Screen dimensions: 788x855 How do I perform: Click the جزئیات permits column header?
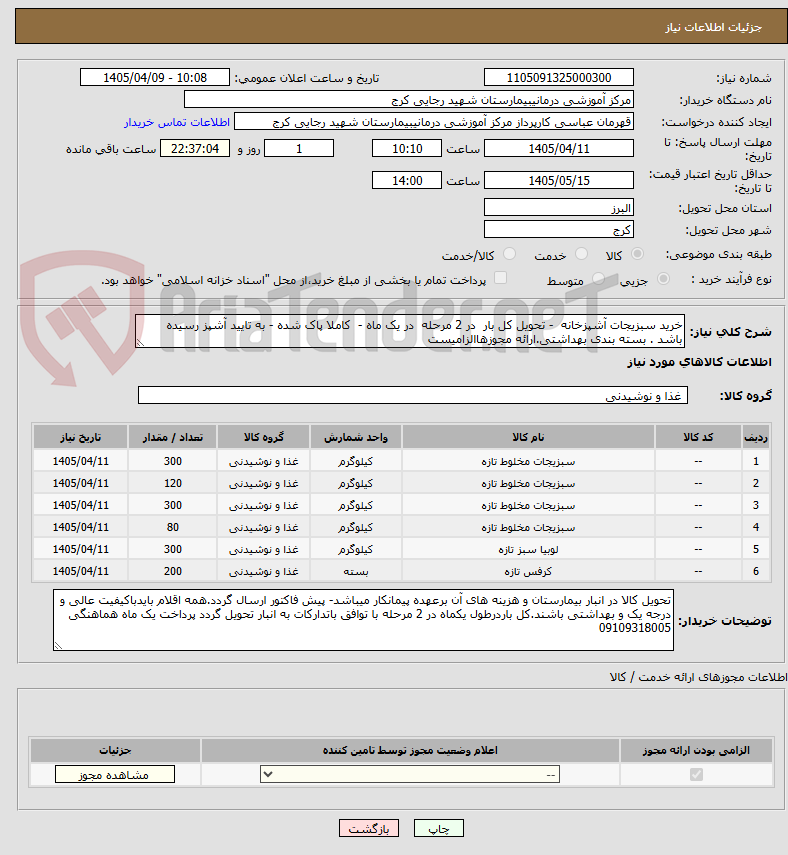click(115, 751)
